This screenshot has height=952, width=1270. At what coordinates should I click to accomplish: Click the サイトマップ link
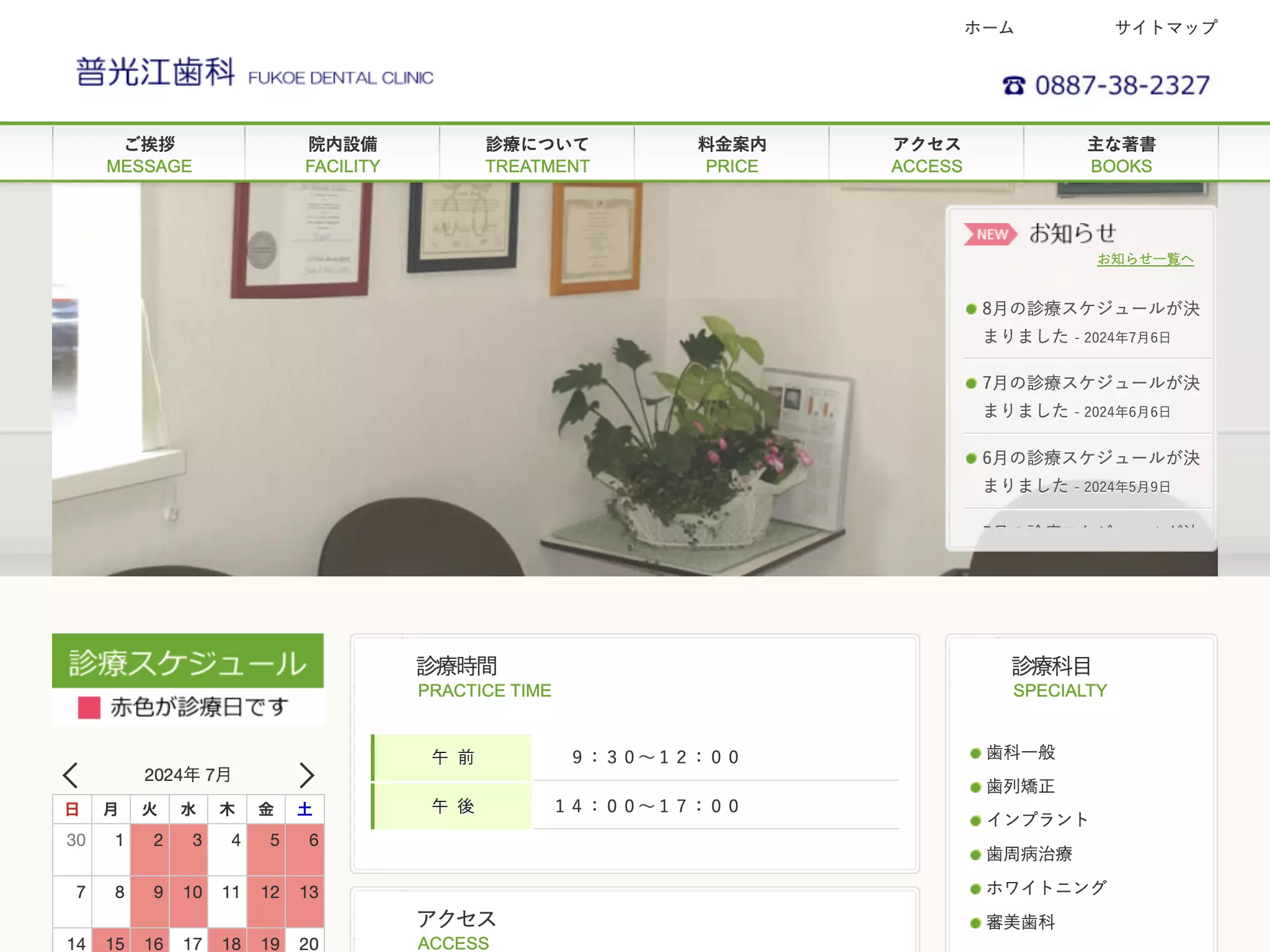[1166, 27]
